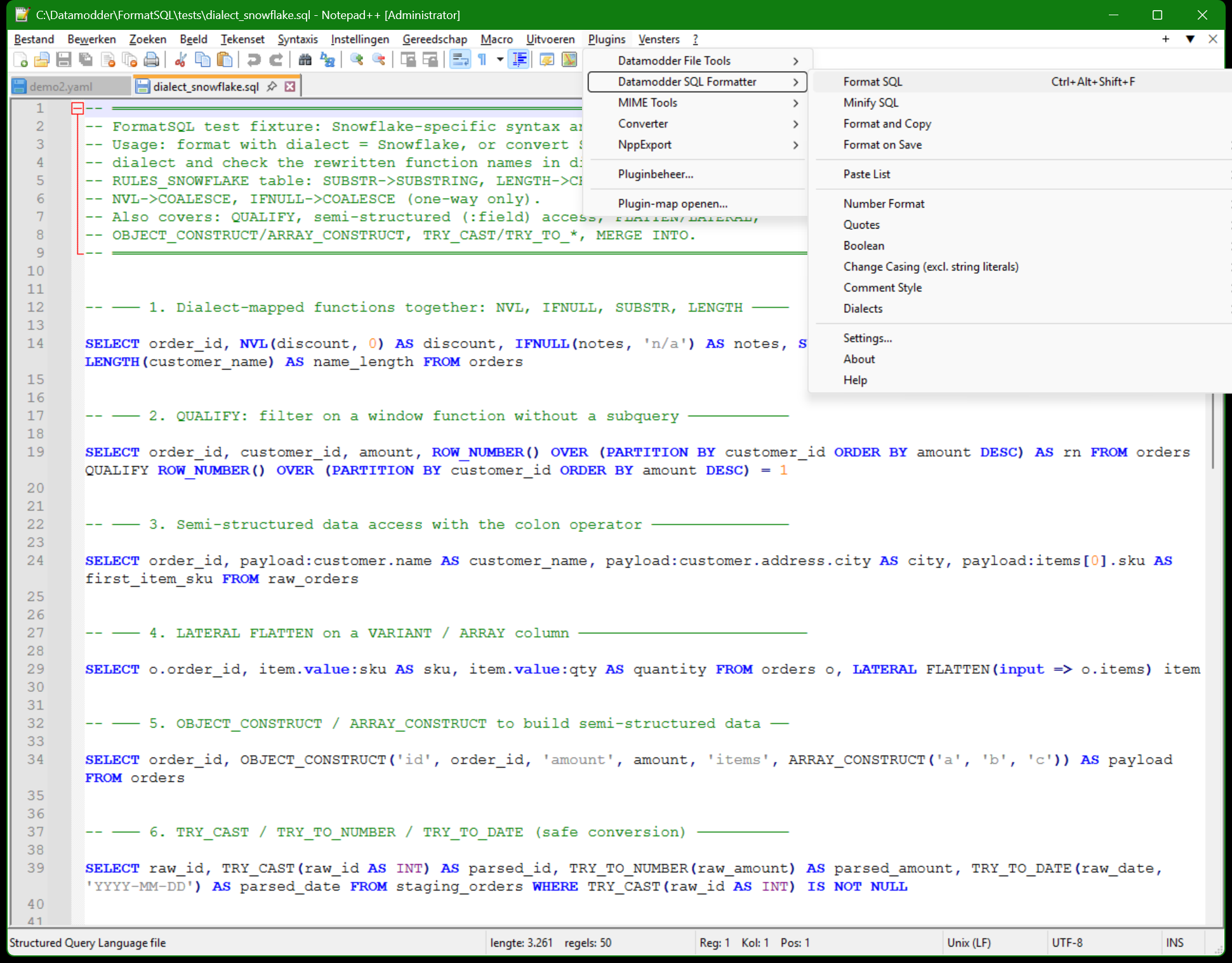Viewport: 1232px width, 963px height.
Task: Click the Print icon
Action: click(x=151, y=60)
